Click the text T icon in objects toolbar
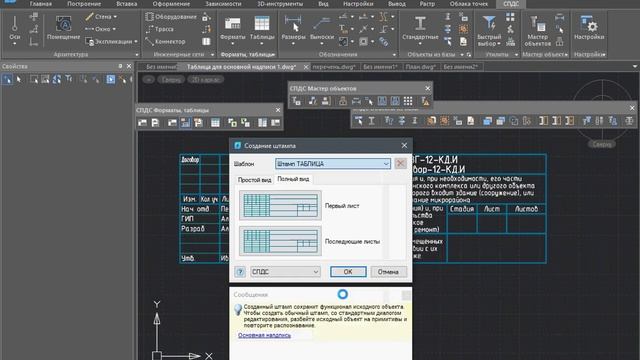 (x=371, y=121)
